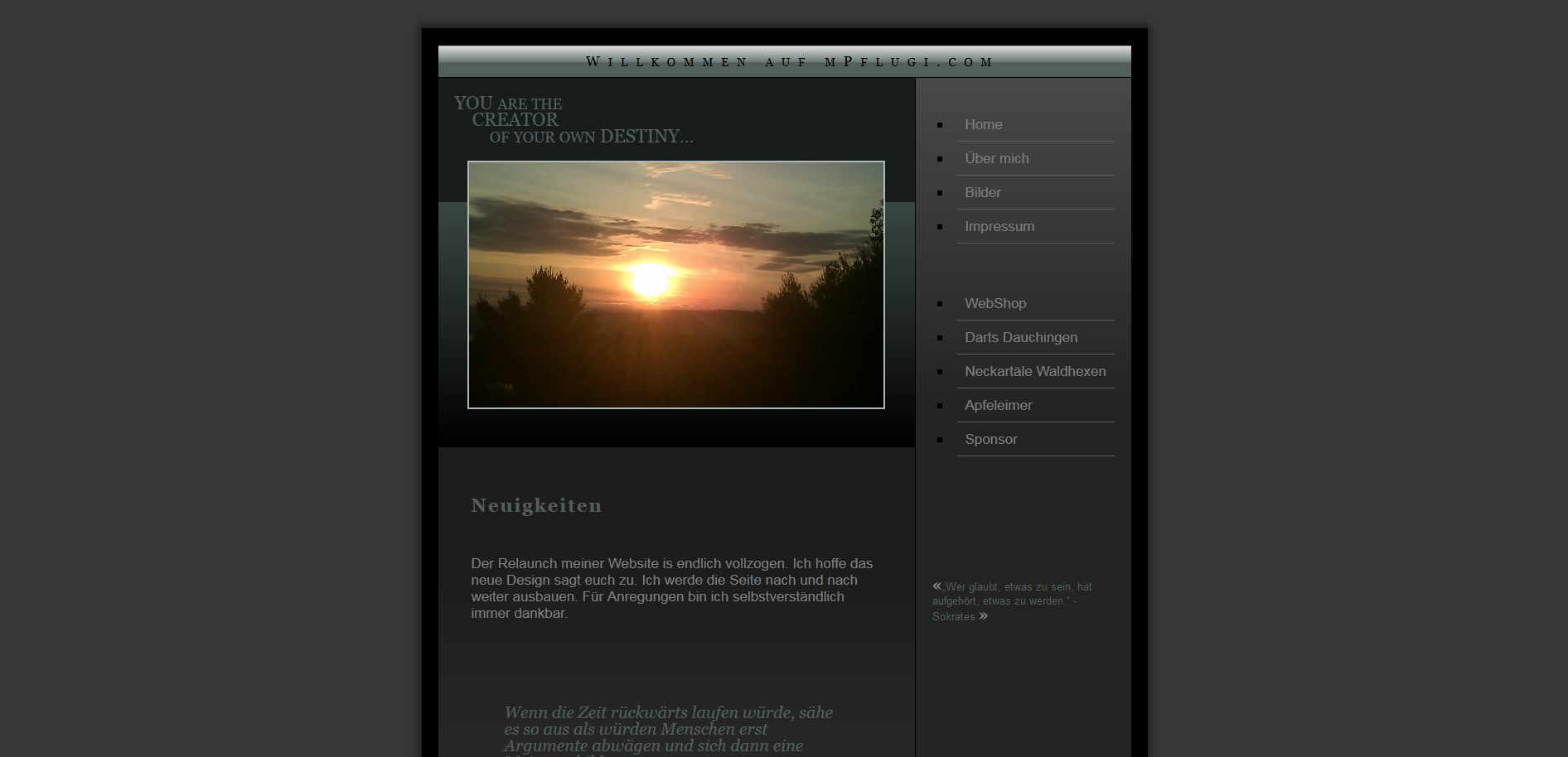This screenshot has width=1568, height=757.
Task: Click the italic 'Wenn die Zeit rückwärts' quote
Action: point(668,729)
